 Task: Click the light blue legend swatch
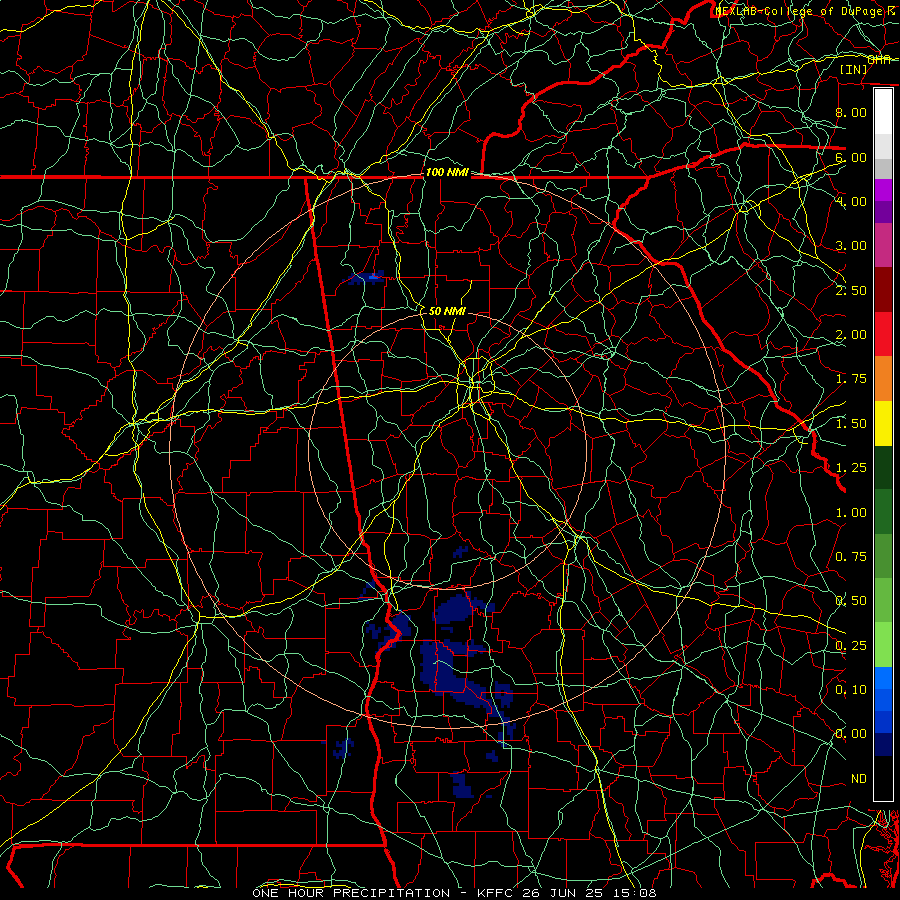(x=883, y=677)
